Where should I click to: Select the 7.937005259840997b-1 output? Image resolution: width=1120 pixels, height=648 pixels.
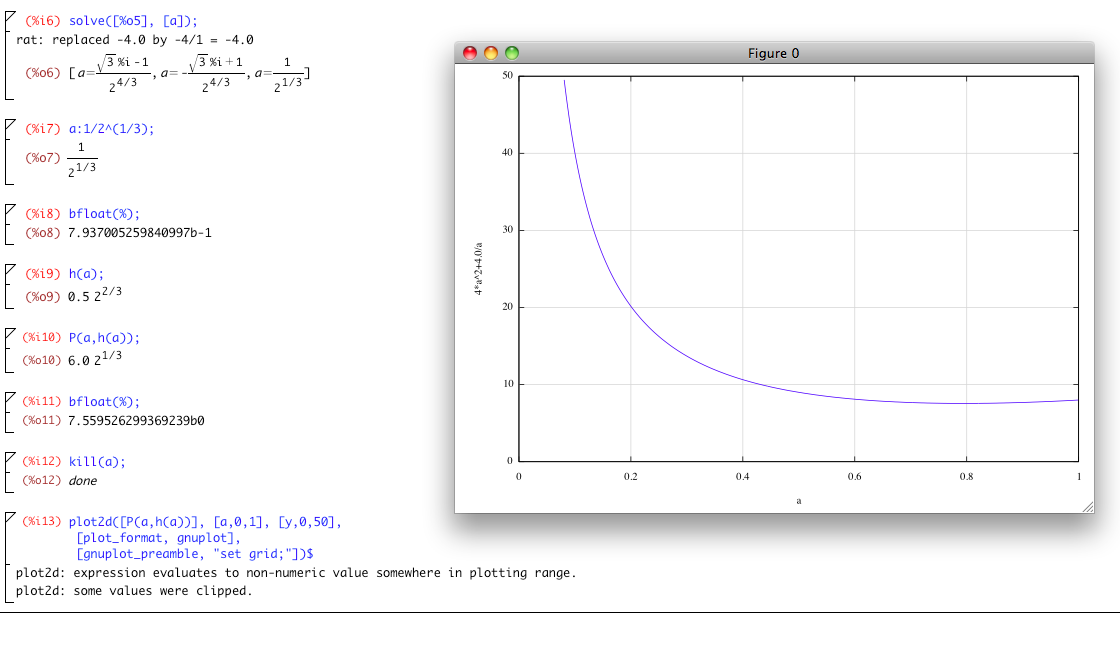point(140,233)
